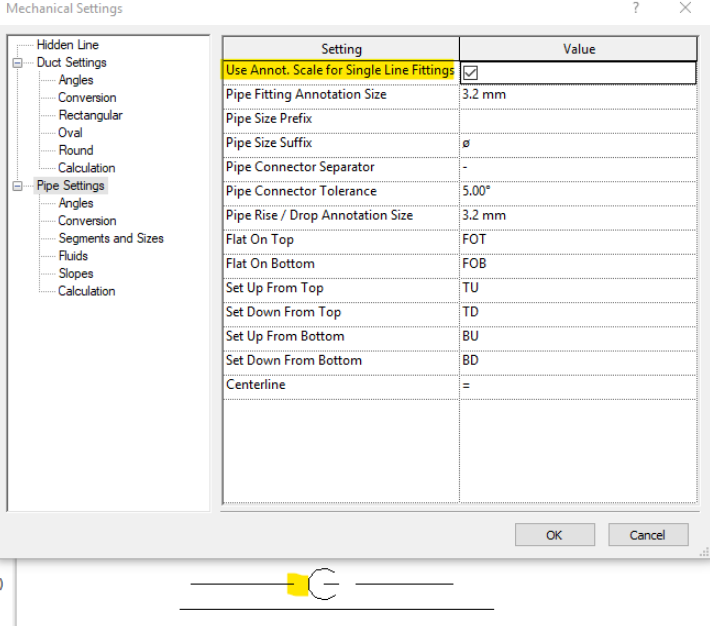Edit the Centerline = value

(x=578, y=385)
